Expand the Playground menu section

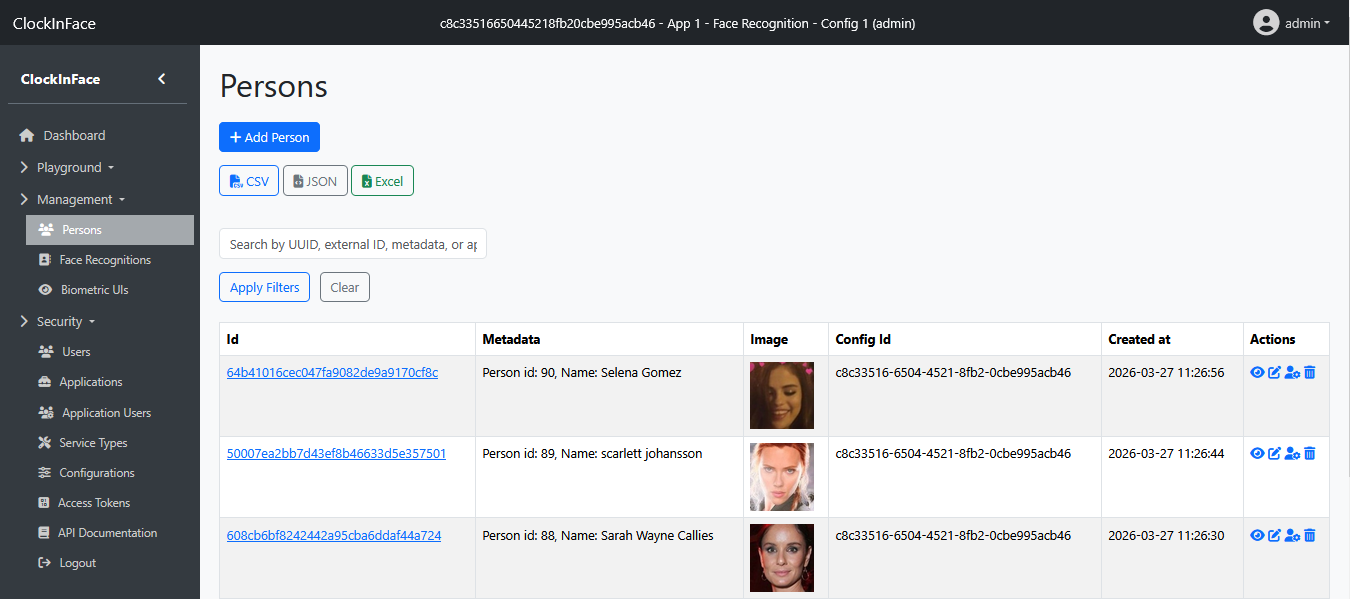point(69,167)
